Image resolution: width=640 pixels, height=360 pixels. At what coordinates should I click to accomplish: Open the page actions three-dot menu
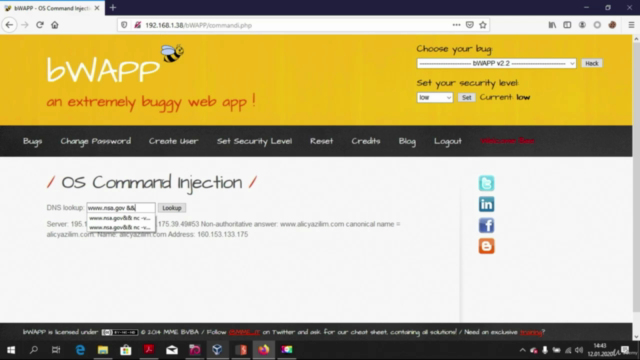pos(456,25)
